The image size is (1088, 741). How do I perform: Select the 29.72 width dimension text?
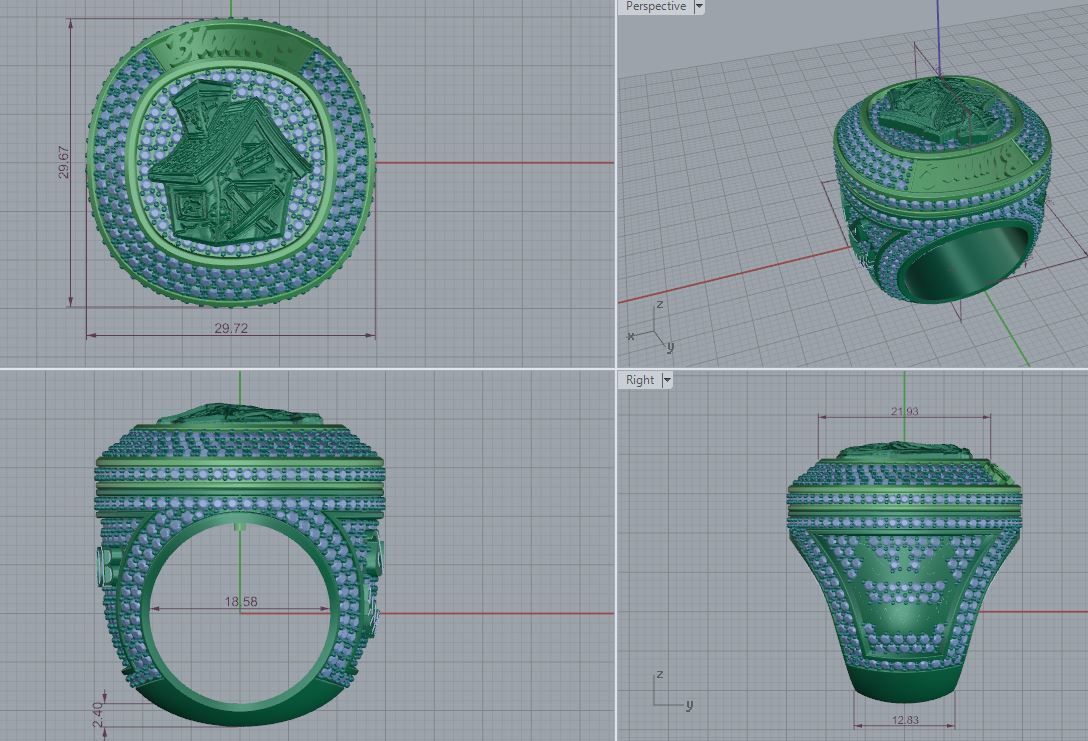(231, 328)
